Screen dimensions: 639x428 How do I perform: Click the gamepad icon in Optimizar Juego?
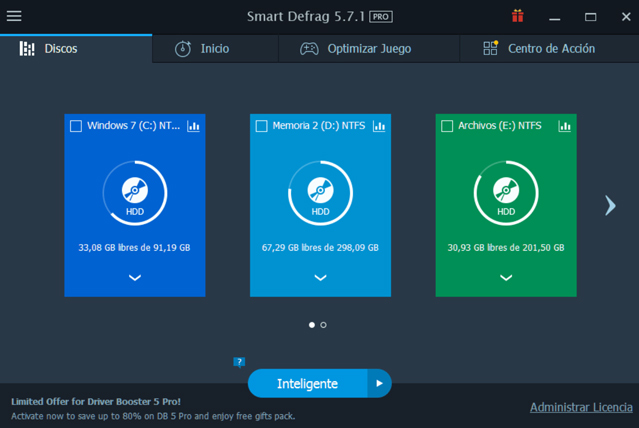point(309,49)
